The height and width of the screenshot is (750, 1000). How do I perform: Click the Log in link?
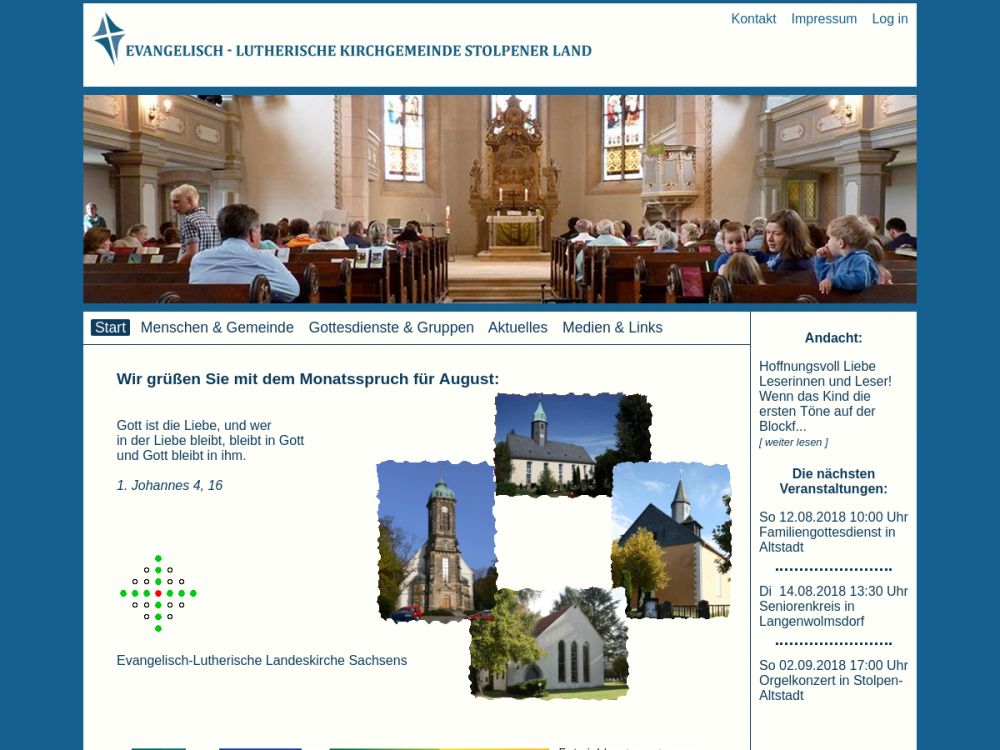point(889,19)
